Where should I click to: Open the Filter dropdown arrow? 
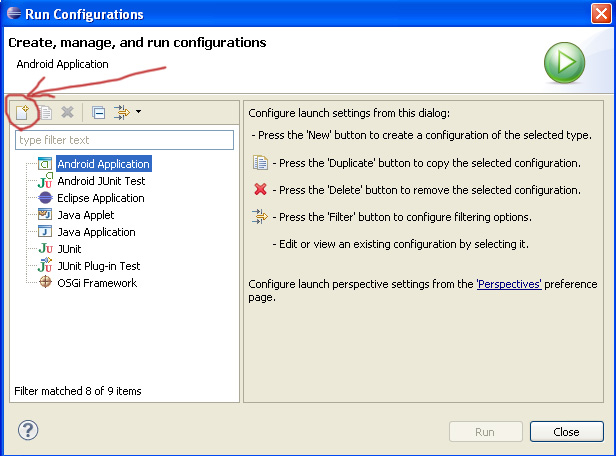139,112
